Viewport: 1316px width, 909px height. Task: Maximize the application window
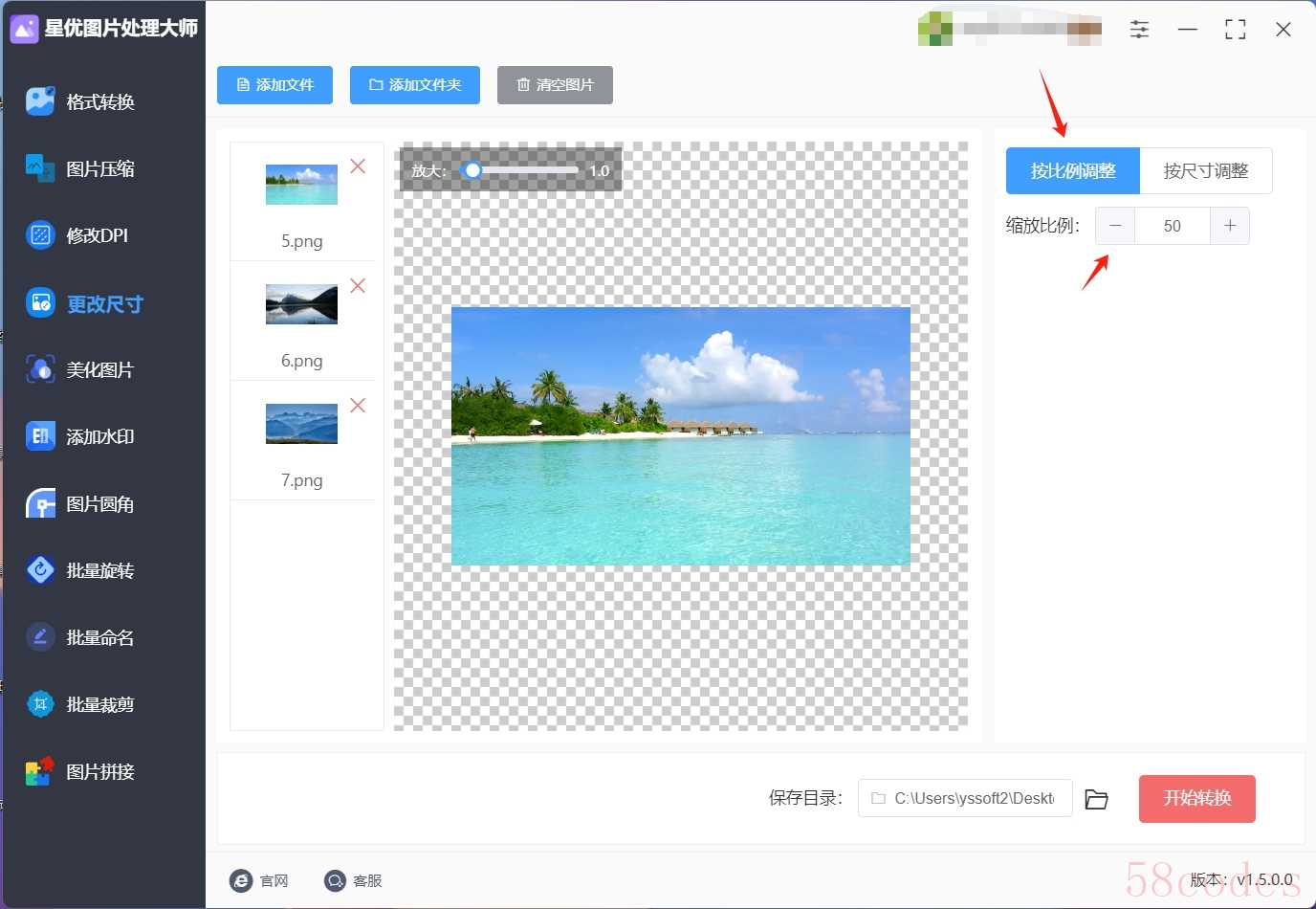(1236, 30)
